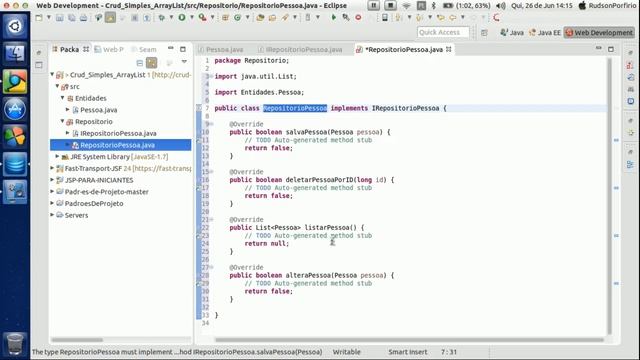Click the red stop circle toolbar icon
640x360 pixels.
(x=358, y=18)
